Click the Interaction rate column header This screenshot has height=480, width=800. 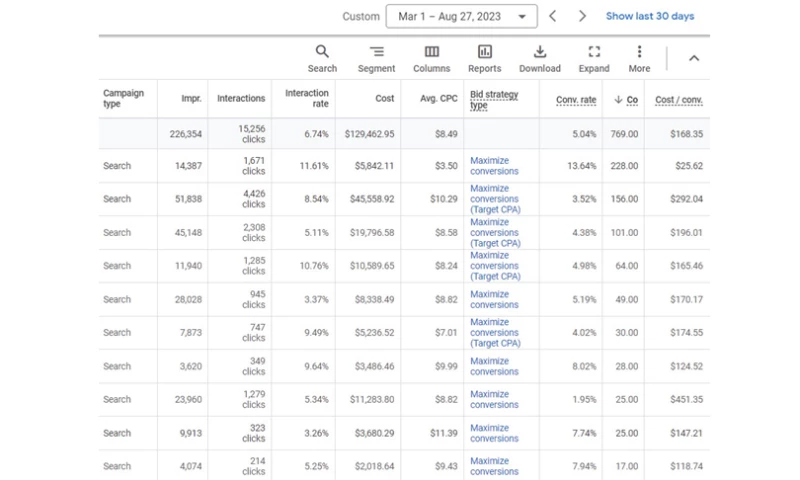[x=306, y=99]
